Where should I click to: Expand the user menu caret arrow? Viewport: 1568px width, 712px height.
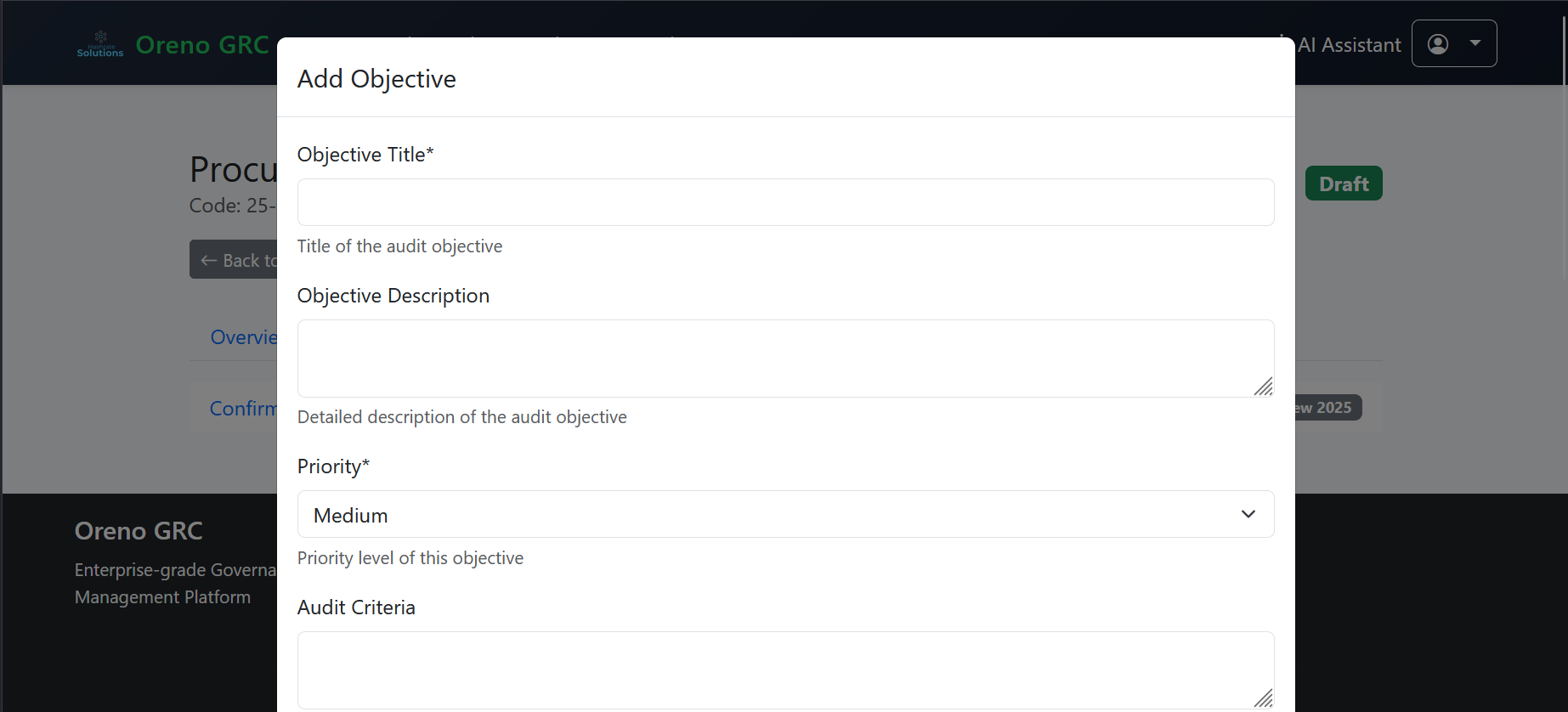(1475, 43)
